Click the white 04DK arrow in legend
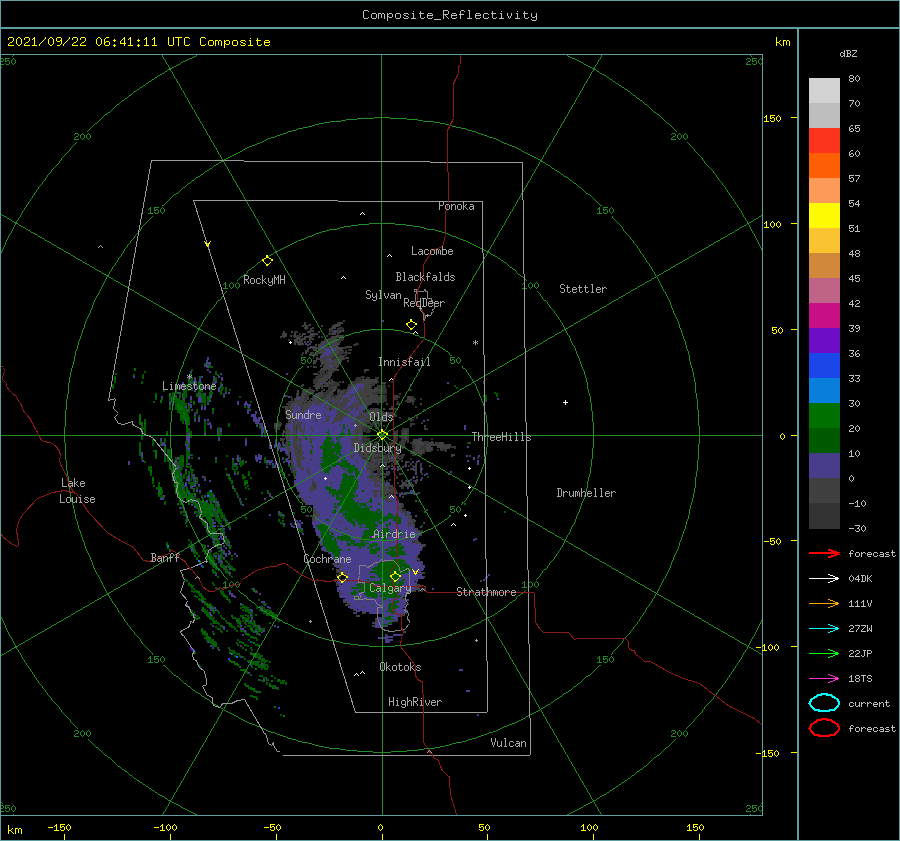 point(824,578)
